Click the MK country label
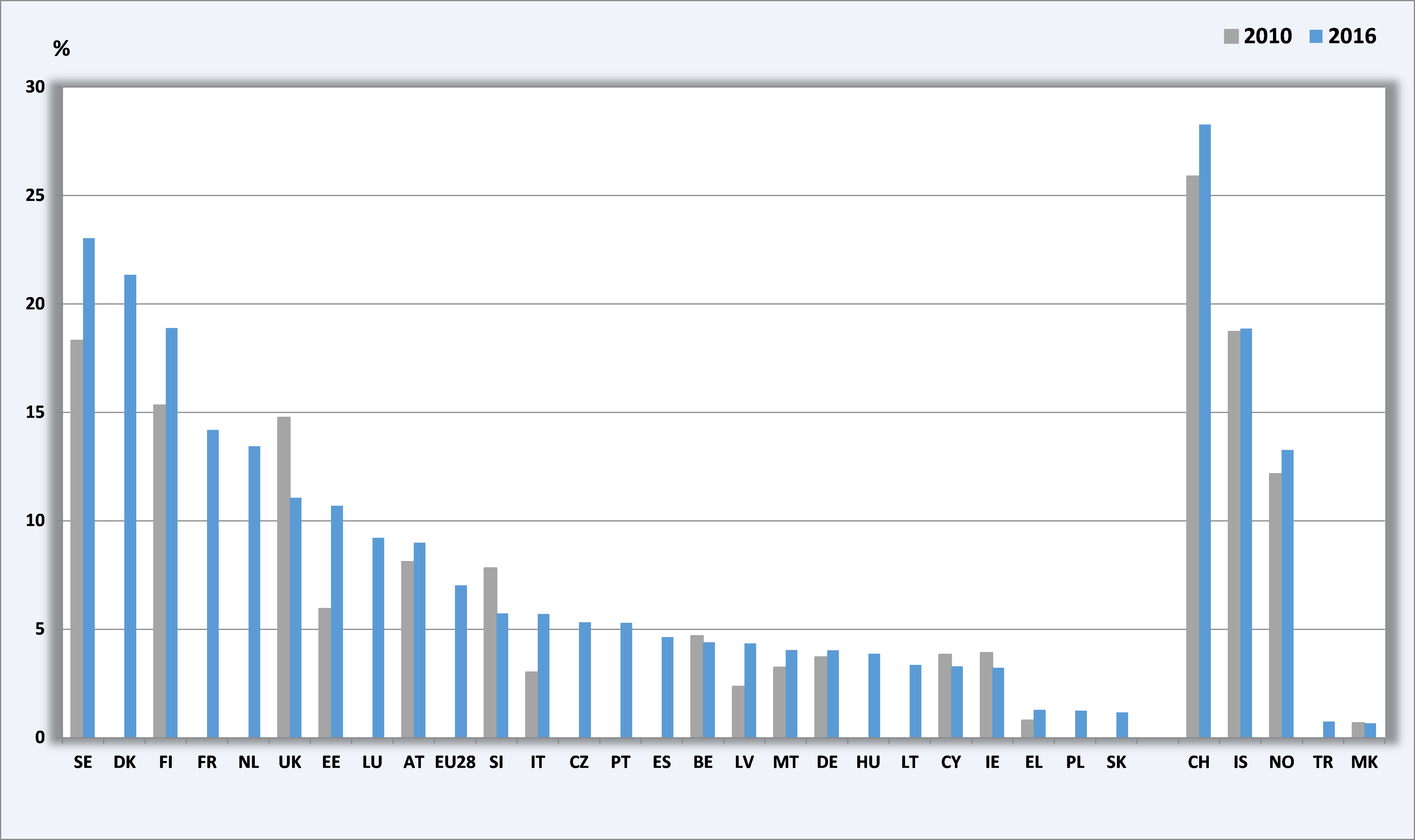 [1364, 762]
